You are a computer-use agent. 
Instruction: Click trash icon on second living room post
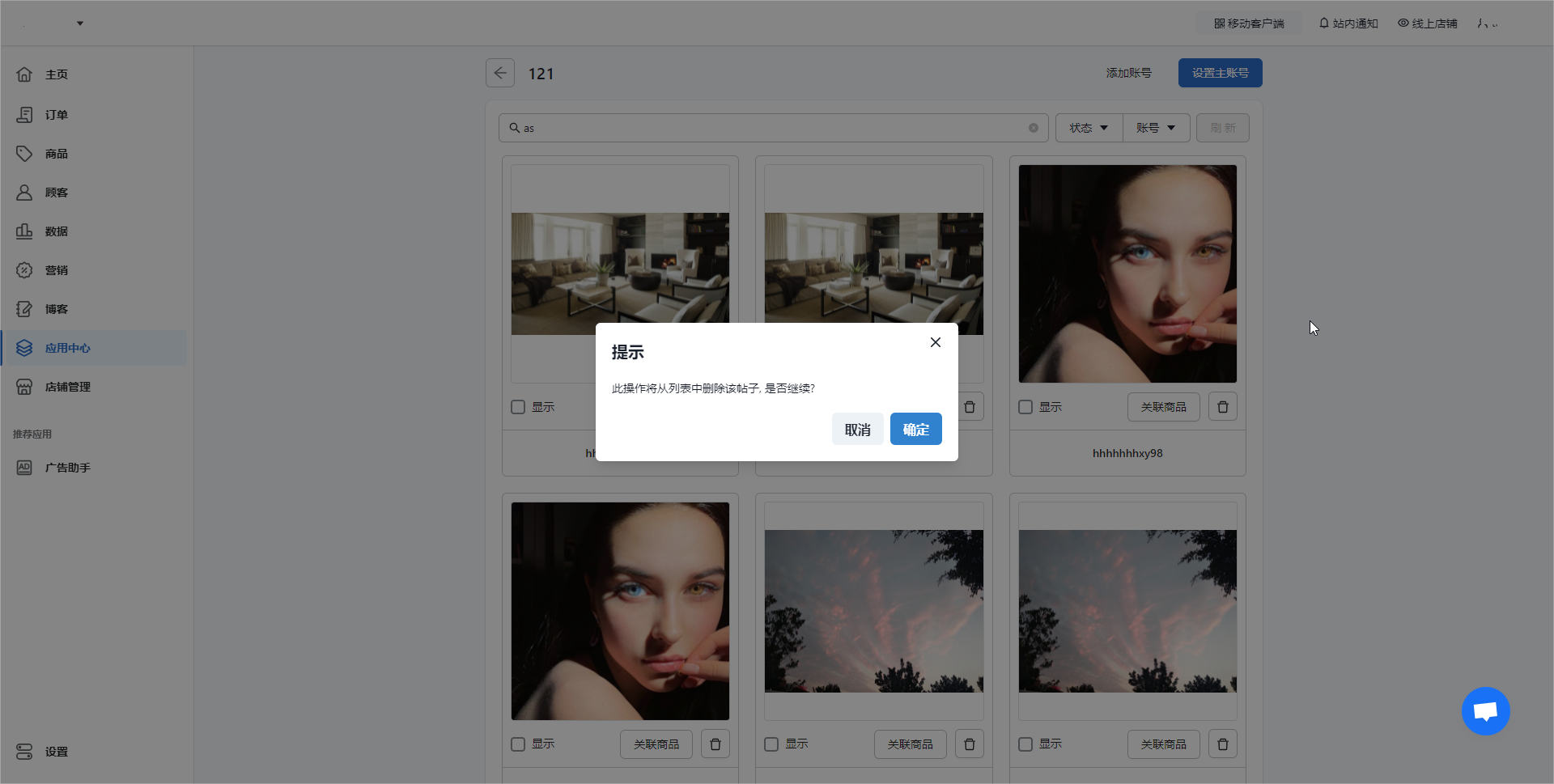(970, 407)
